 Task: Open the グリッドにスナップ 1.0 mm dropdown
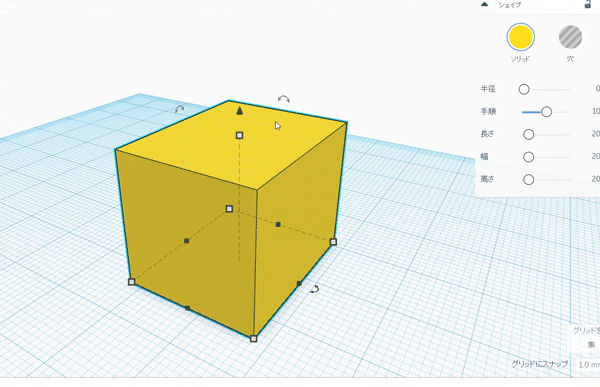[587, 365]
